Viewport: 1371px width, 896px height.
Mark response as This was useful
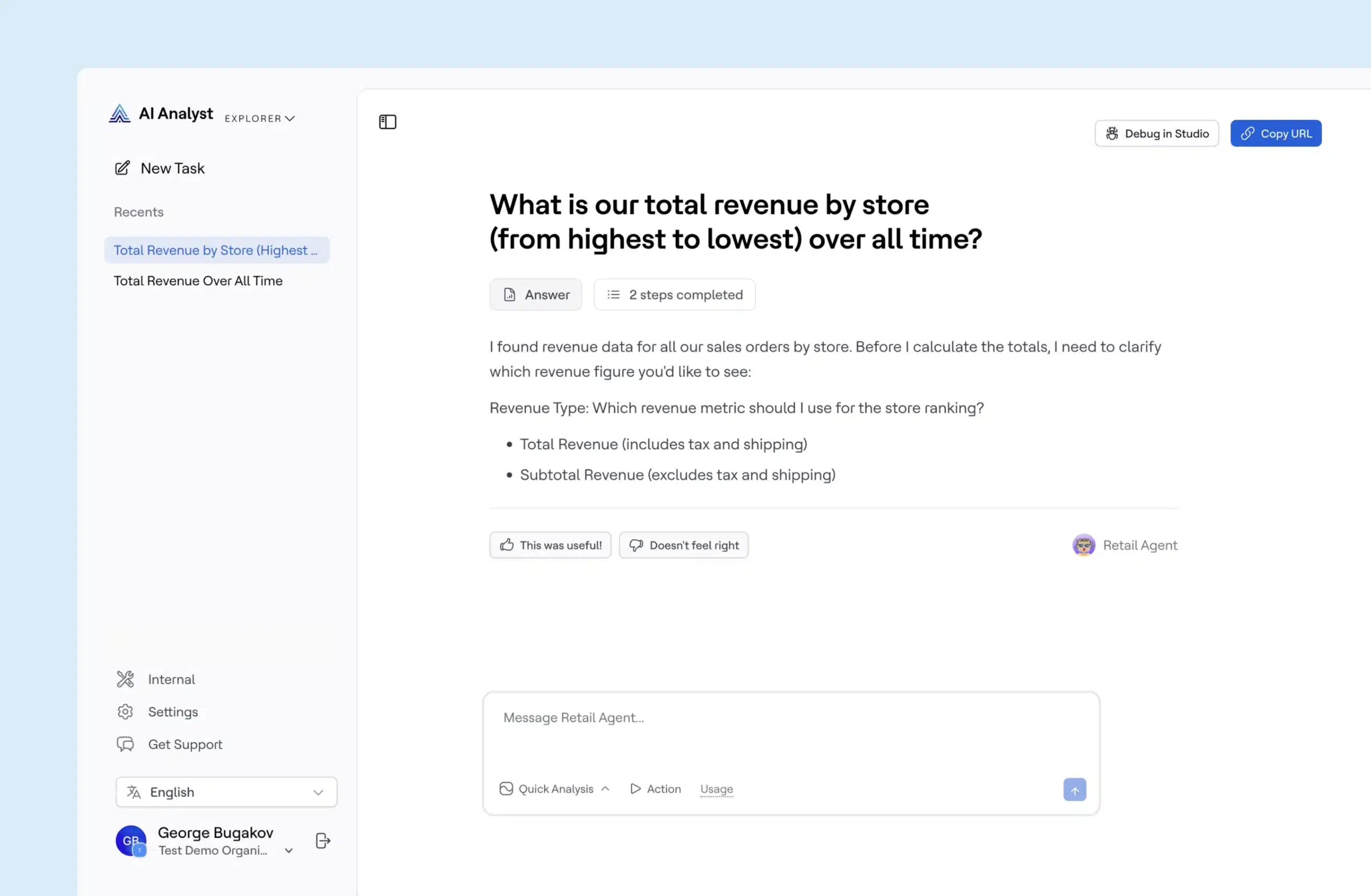[549, 545]
